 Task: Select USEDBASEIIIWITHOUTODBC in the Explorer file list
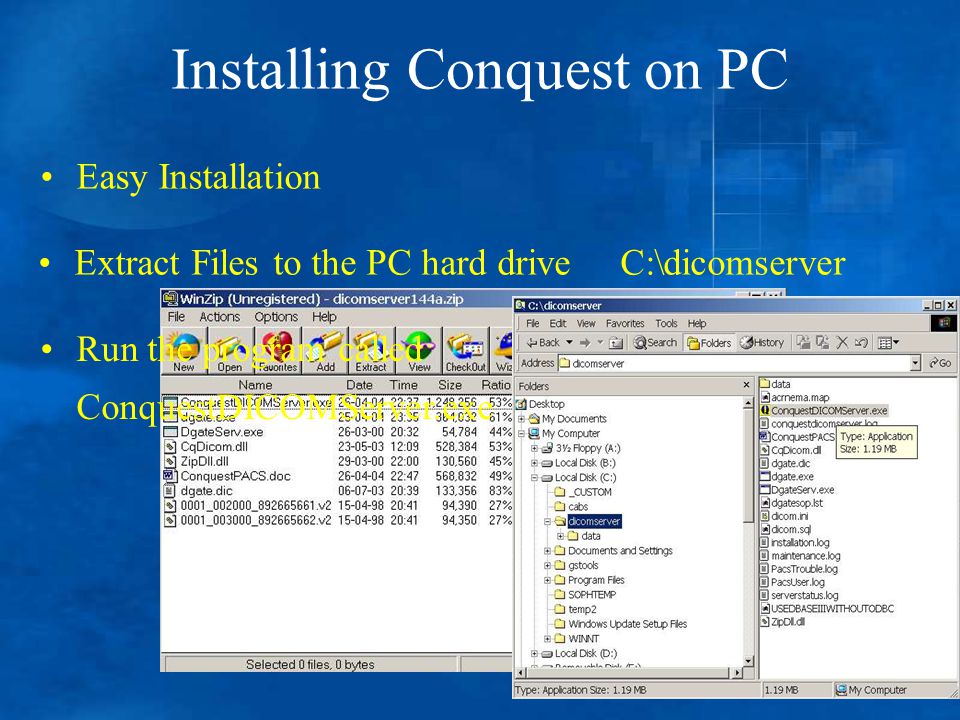pos(832,609)
